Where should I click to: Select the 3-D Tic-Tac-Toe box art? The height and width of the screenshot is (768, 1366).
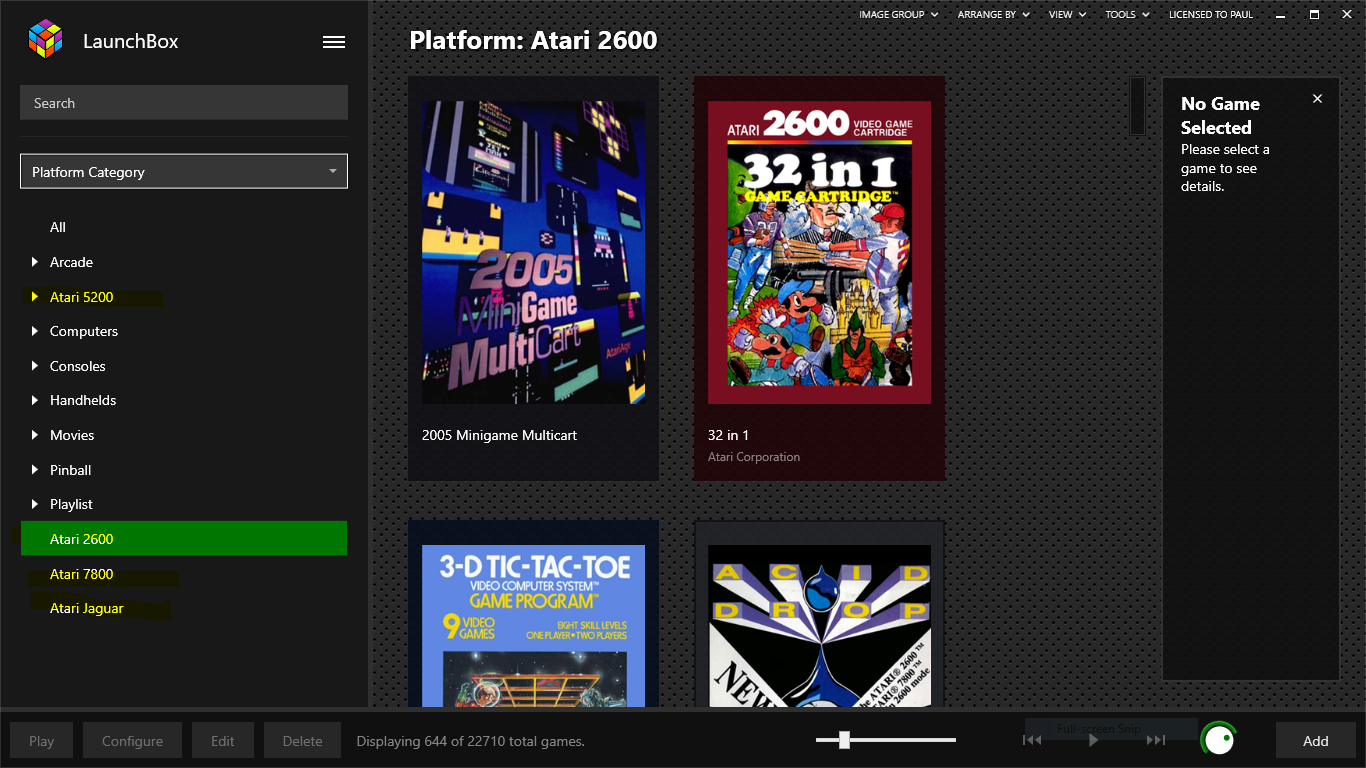(533, 626)
